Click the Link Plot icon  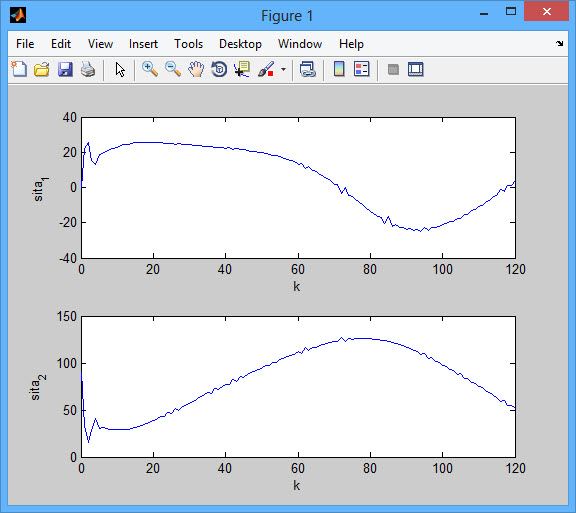(x=308, y=69)
